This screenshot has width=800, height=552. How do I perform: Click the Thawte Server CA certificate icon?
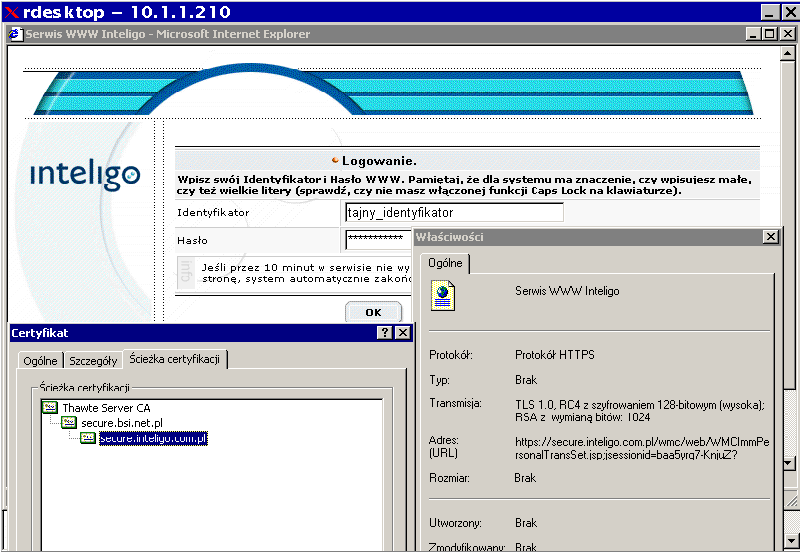50,407
